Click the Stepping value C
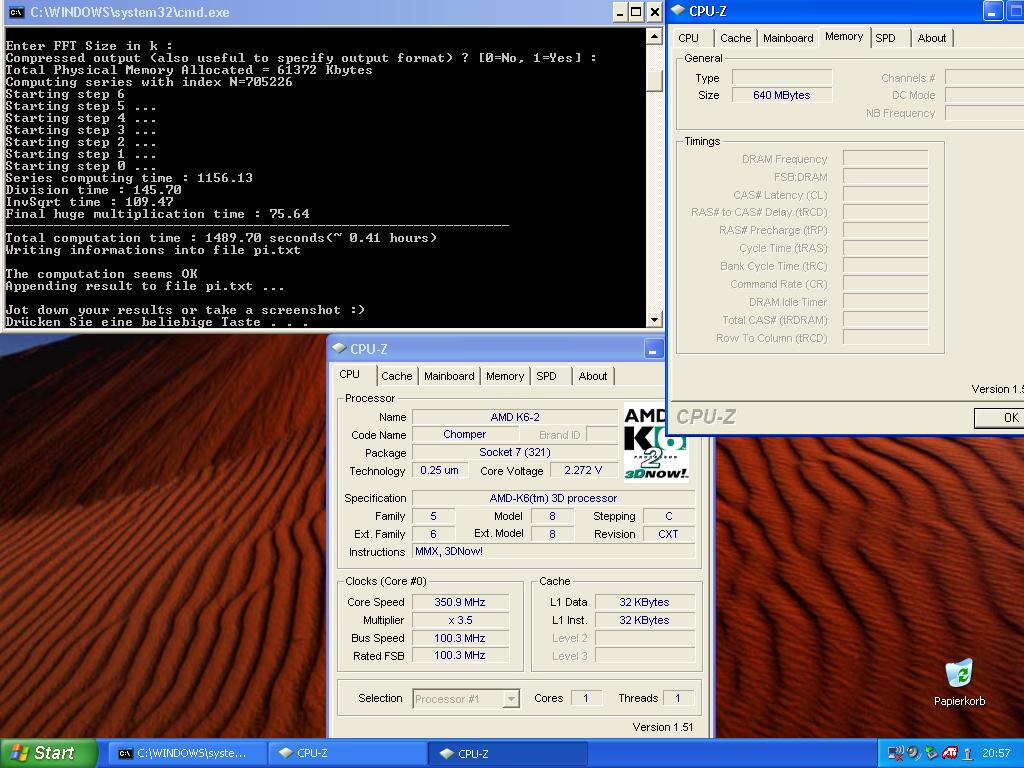Image resolution: width=1024 pixels, height=768 pixels. click(x=669, y=516)
